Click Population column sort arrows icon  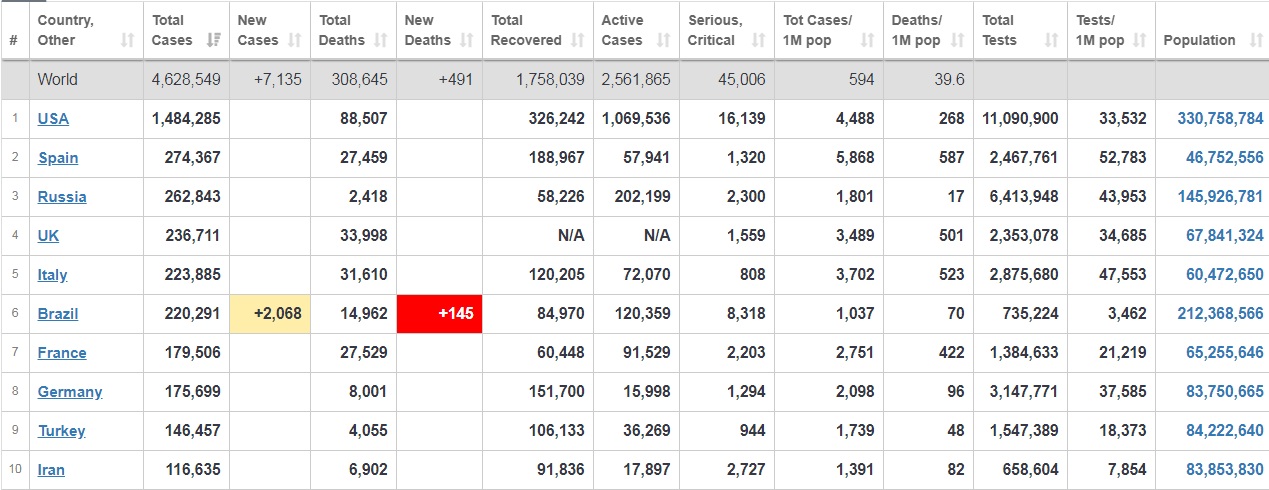(1255, 40)
